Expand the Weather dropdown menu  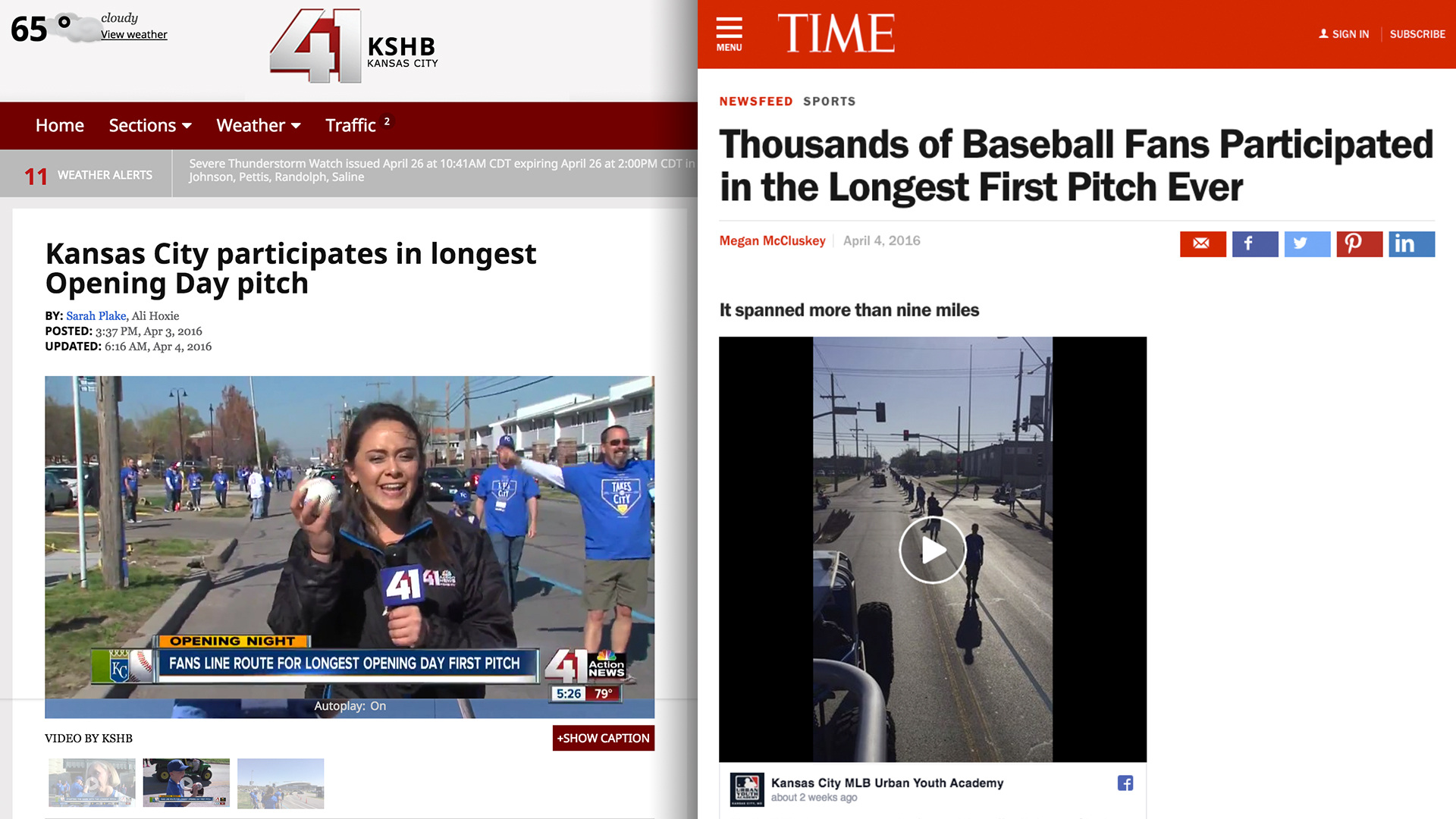tap(259, 126)
